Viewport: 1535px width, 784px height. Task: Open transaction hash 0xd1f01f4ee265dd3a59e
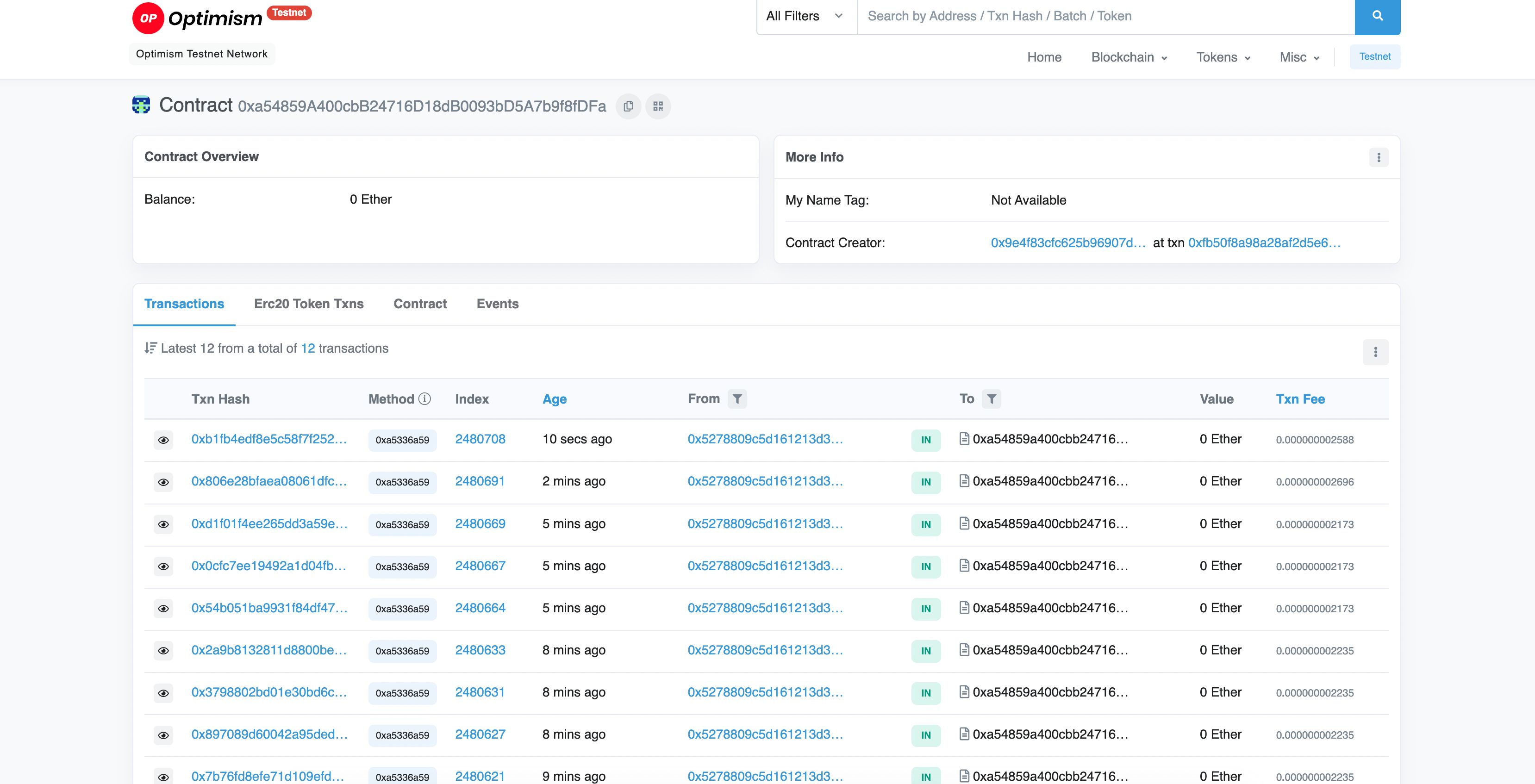coord(269,523)
